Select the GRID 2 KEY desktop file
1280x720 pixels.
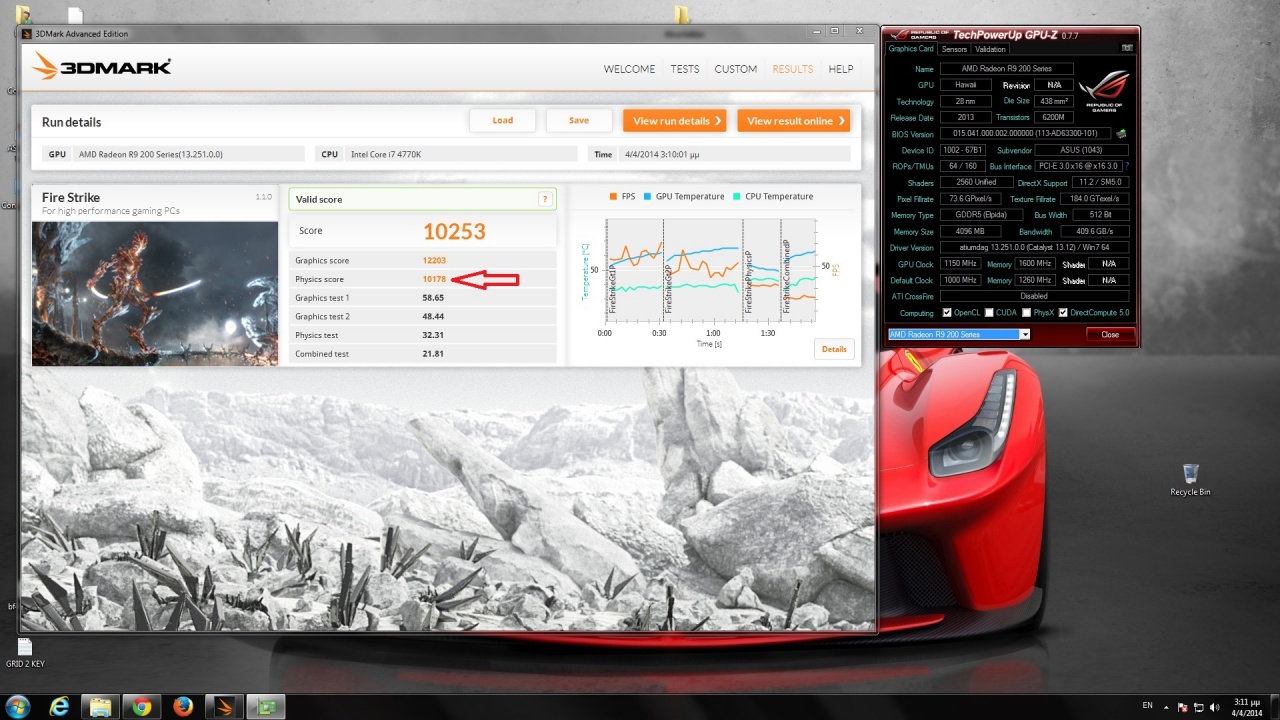[x=25, y=653]
